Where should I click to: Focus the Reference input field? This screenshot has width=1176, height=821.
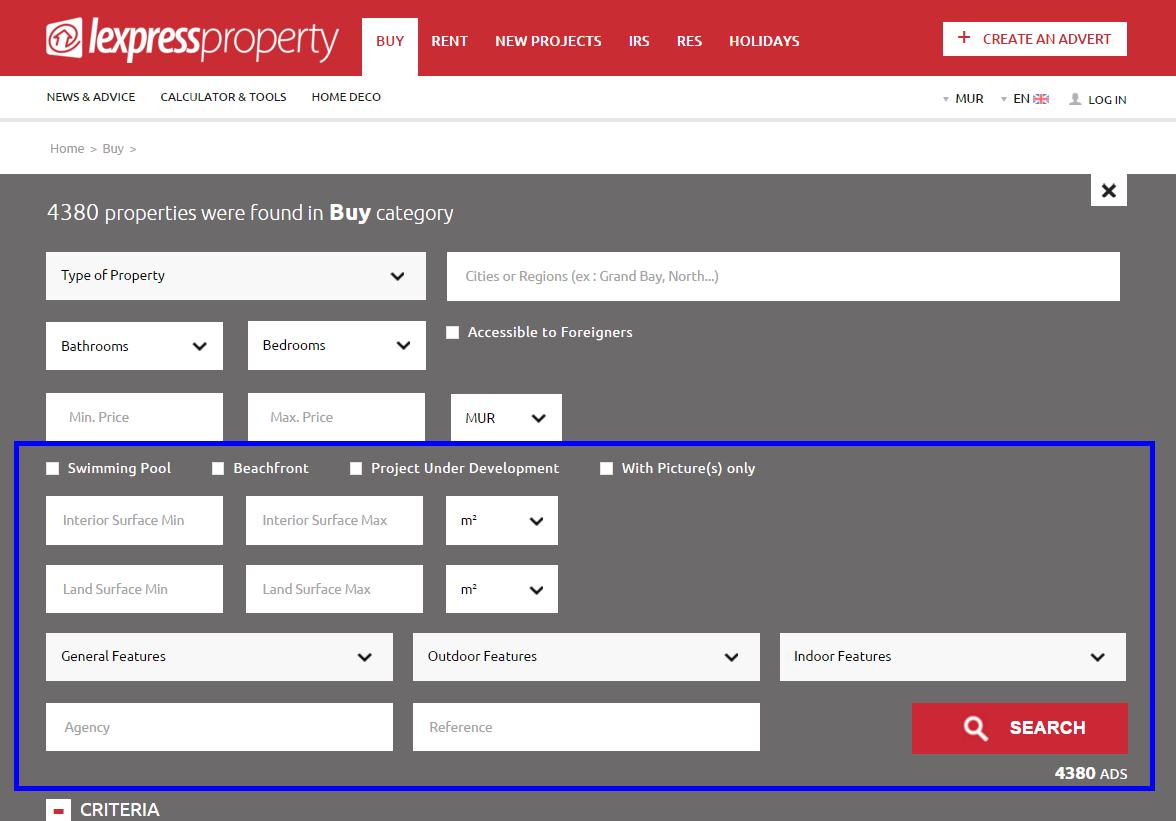pos(586,727)
